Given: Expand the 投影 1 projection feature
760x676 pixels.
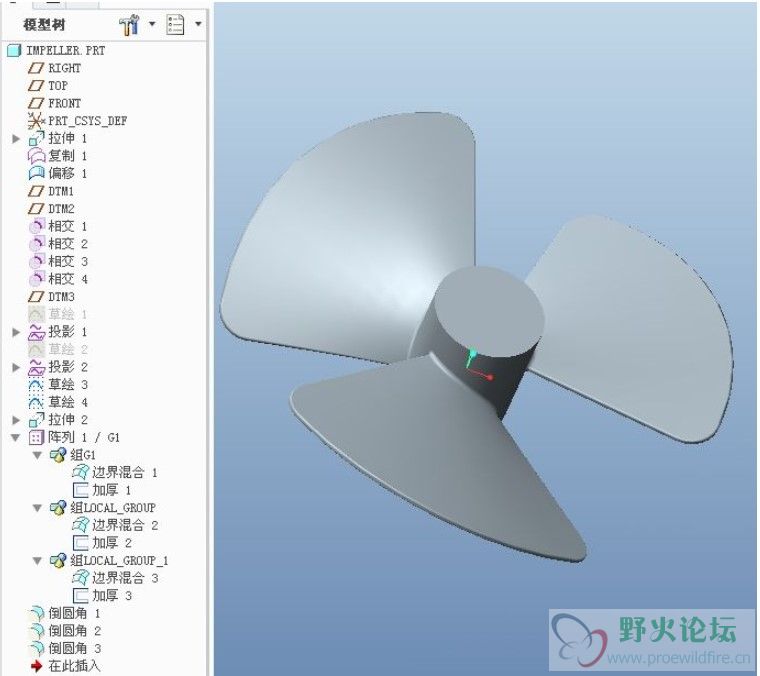Looking at the screenshot, I should pos(16,332).
